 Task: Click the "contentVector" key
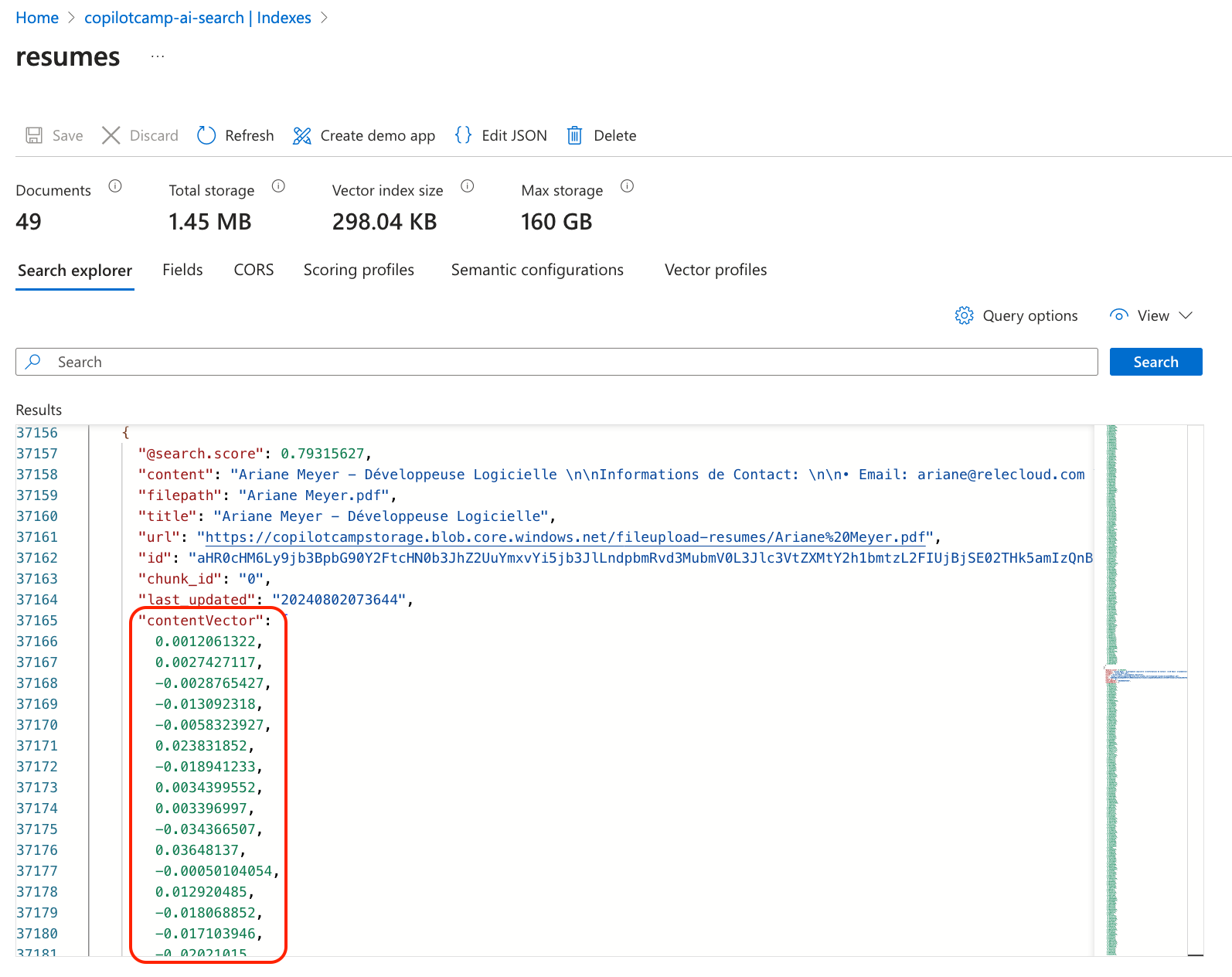click(x=201, y=621)
